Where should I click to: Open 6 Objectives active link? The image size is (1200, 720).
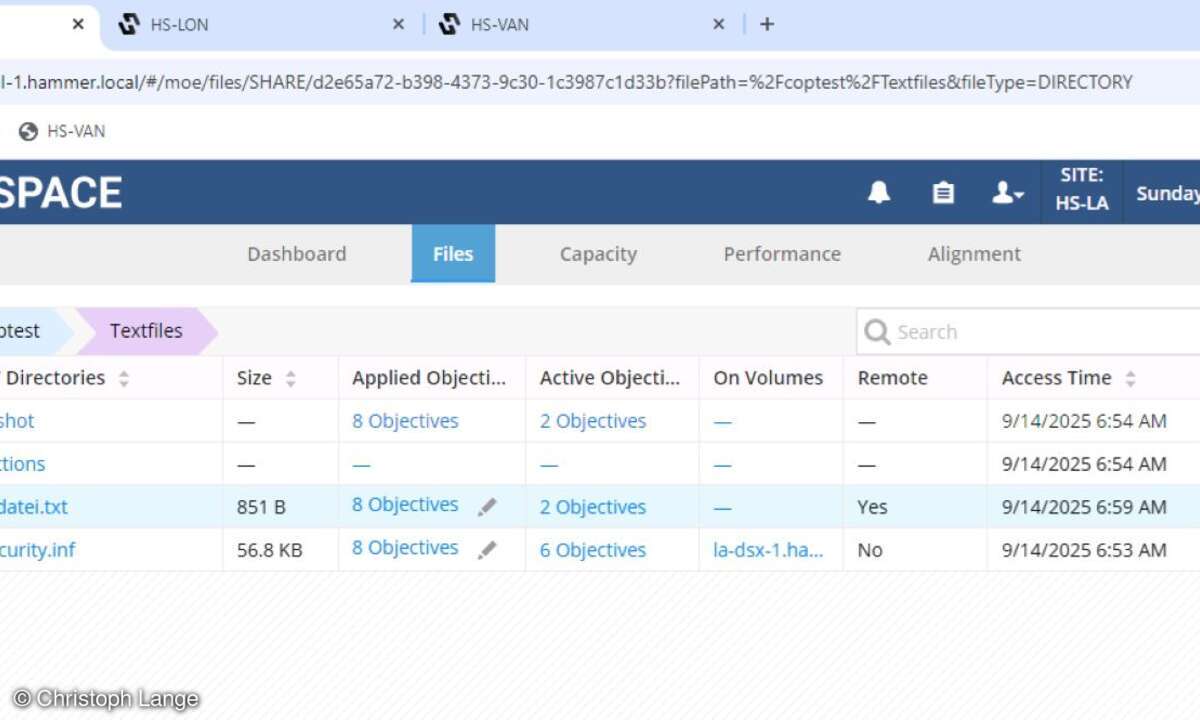coord(593,550)
